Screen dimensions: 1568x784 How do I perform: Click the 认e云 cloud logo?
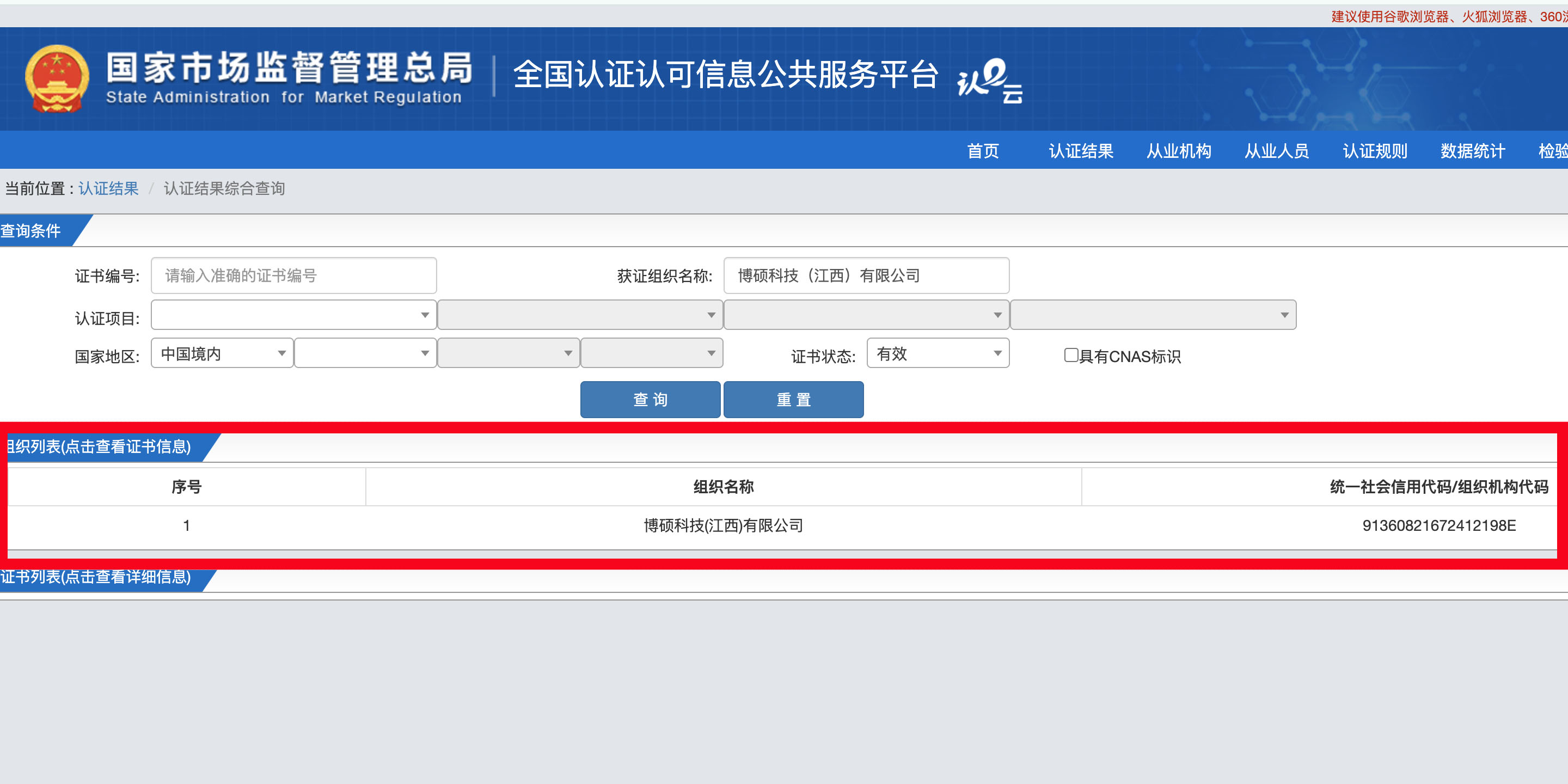pyautogui.click(x=990, y=81)
